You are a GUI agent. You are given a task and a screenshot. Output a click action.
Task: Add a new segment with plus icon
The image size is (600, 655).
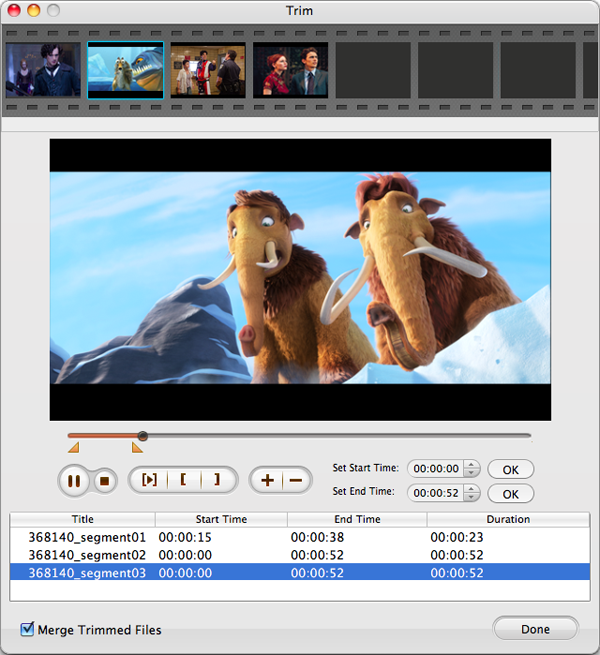(267, 480)
